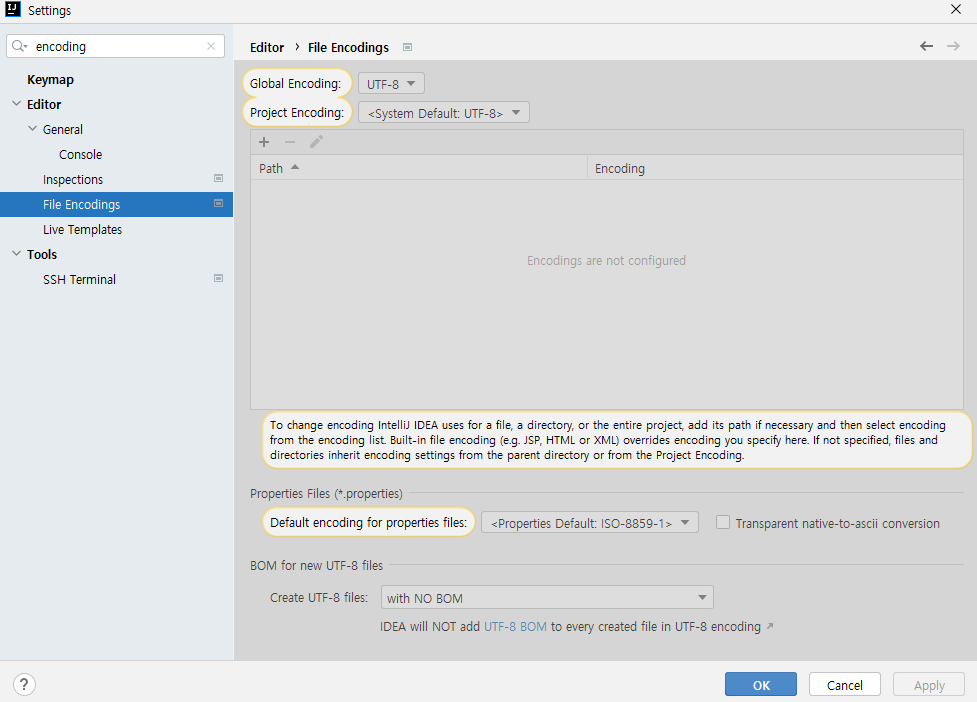Open the UTF-8 BOM link

point(515,627)
